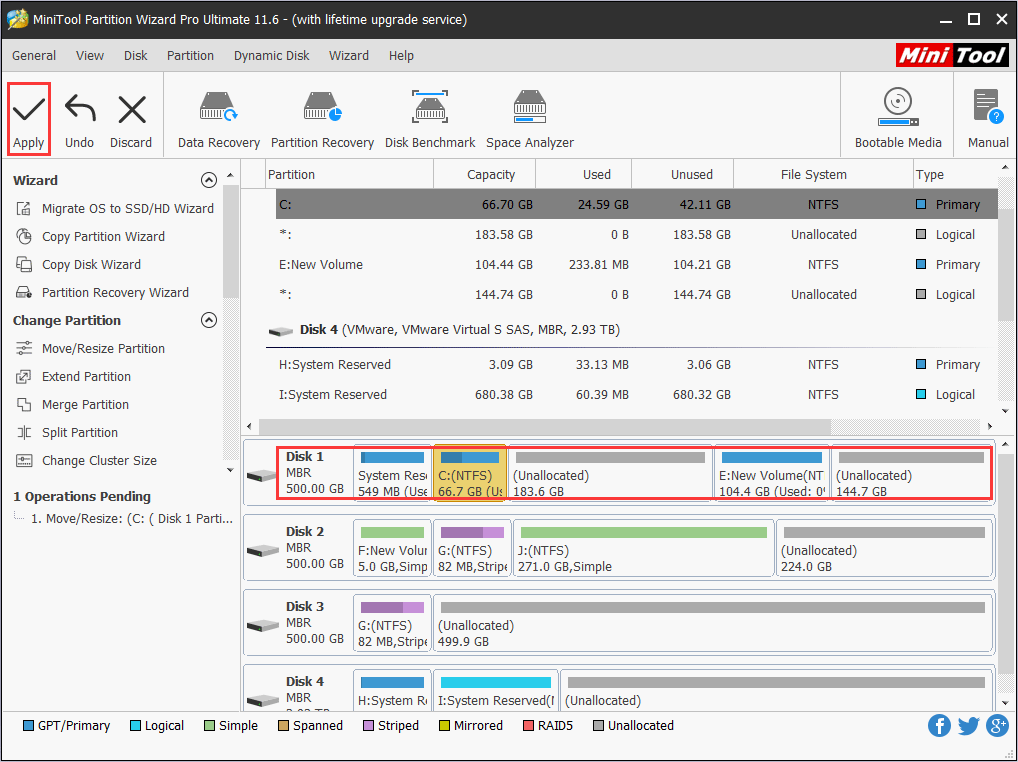This screenshot has height=762, width=1018.
Task: Open the Twitter share icon
Action: 968,726
